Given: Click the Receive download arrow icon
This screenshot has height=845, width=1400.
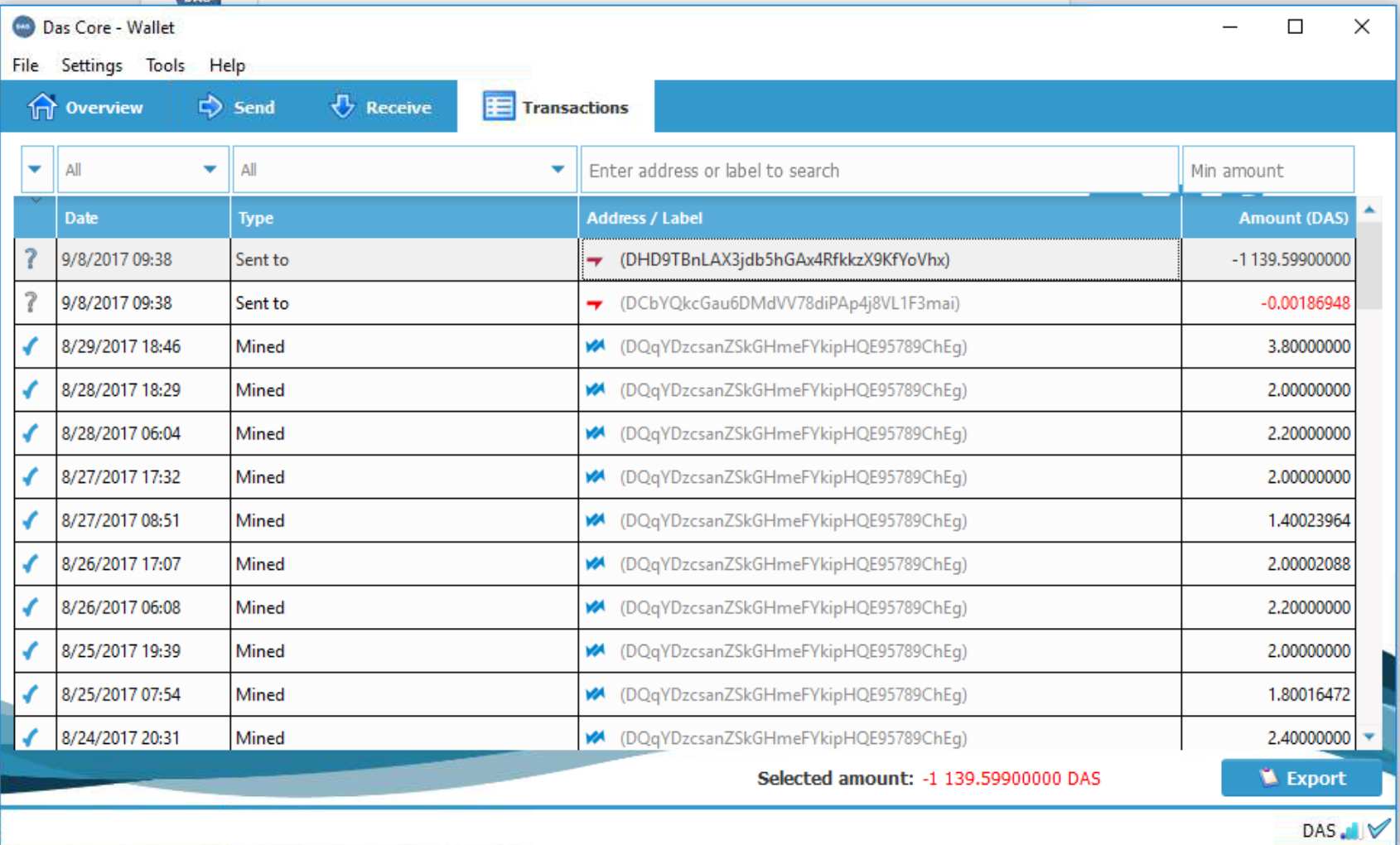Looking at the screenshot, I should (x=342, y=106).
